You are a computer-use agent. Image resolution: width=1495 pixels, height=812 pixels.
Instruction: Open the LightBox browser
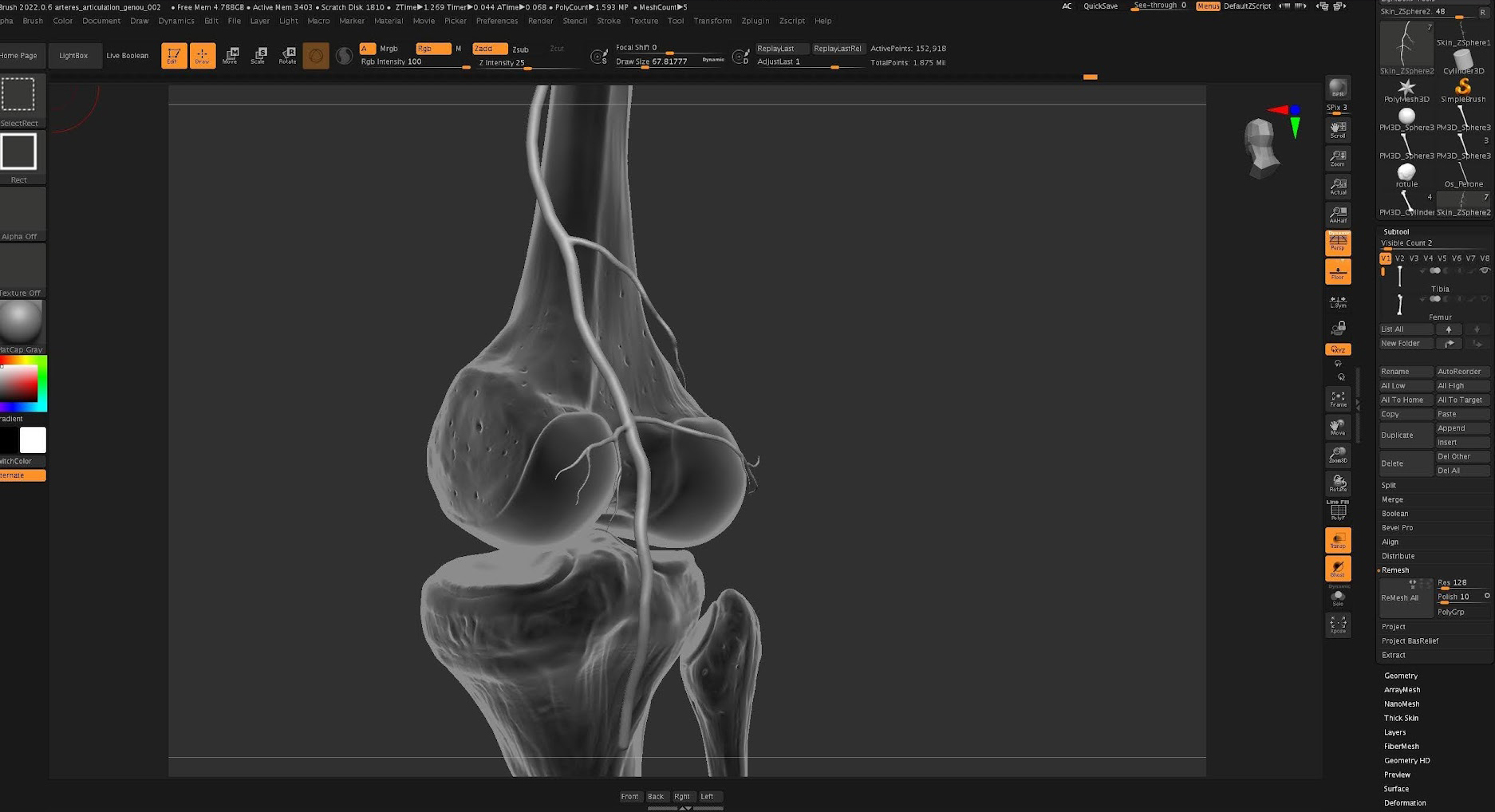pyautogui.click(x=73, y=56)
